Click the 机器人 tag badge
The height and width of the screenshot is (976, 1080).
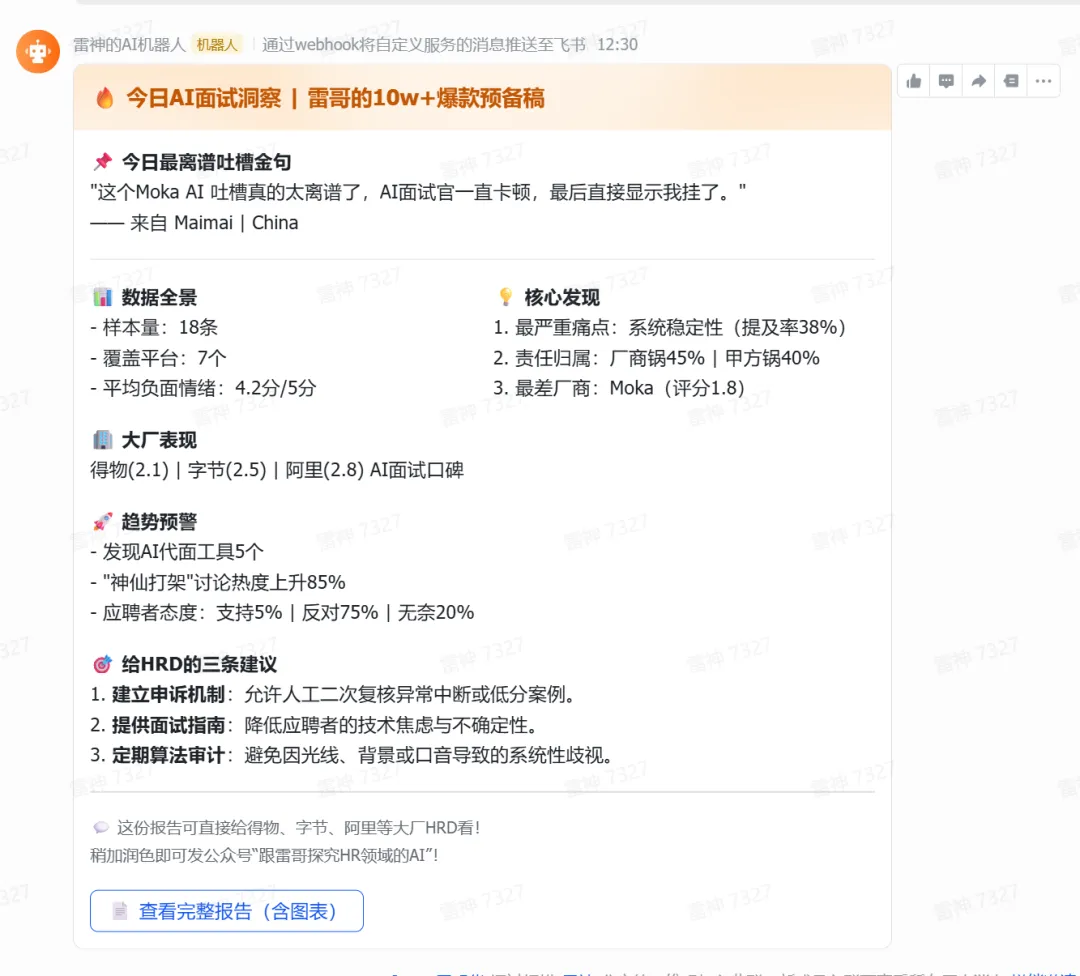coord(216,45)
